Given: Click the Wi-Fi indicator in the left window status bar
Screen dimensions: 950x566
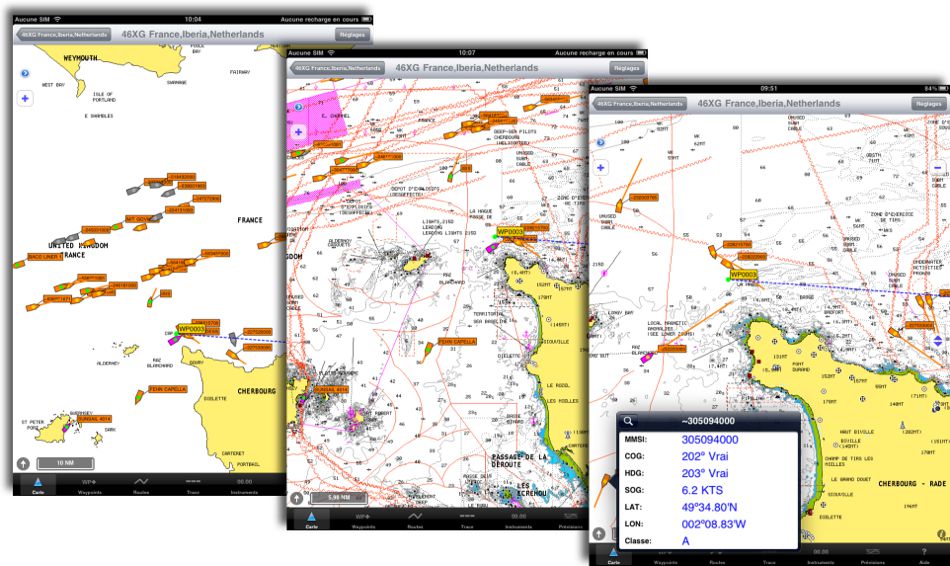Looking at the screenshot, I should (58, 19).
